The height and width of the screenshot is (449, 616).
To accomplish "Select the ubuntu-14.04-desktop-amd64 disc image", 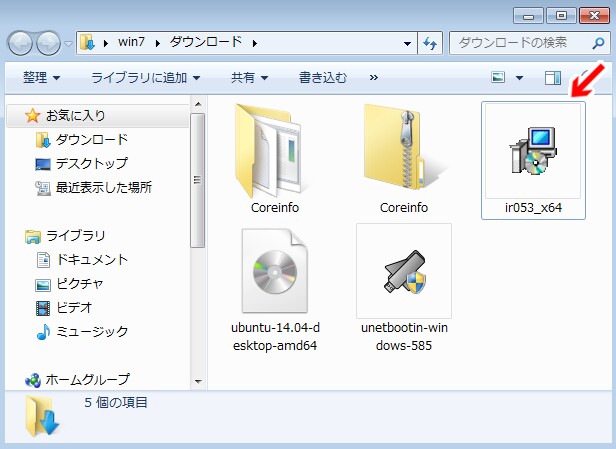I will [275, 271].
